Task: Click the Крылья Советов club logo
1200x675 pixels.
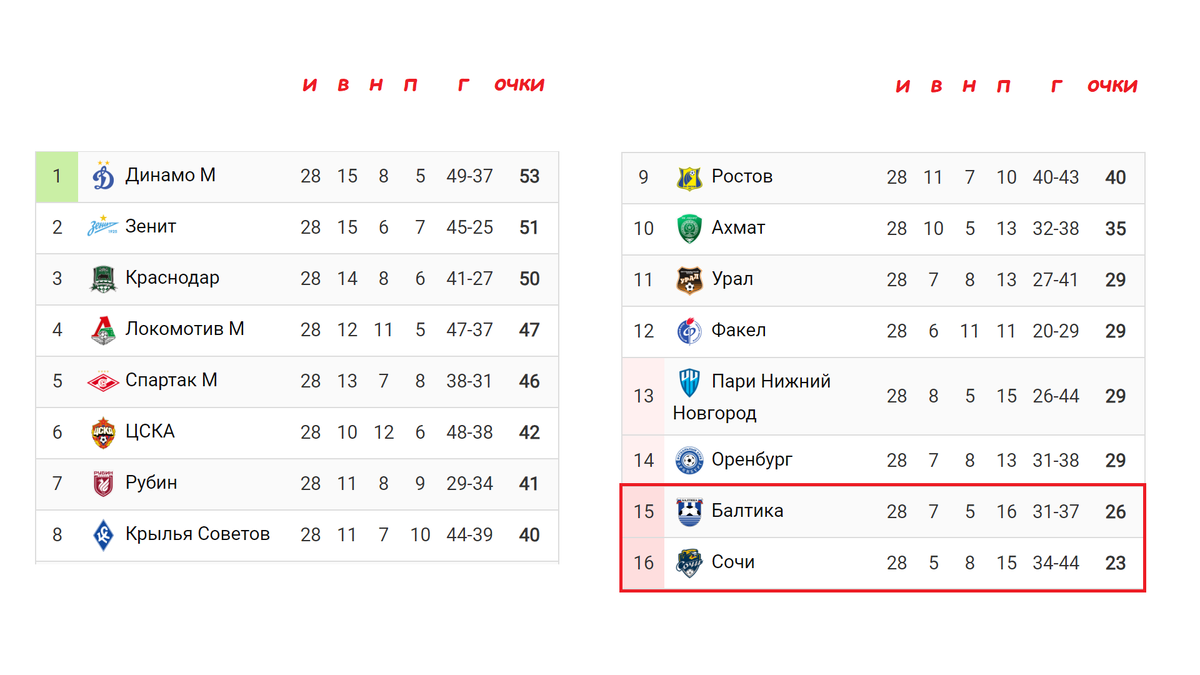Action: (x=103, y=534)
